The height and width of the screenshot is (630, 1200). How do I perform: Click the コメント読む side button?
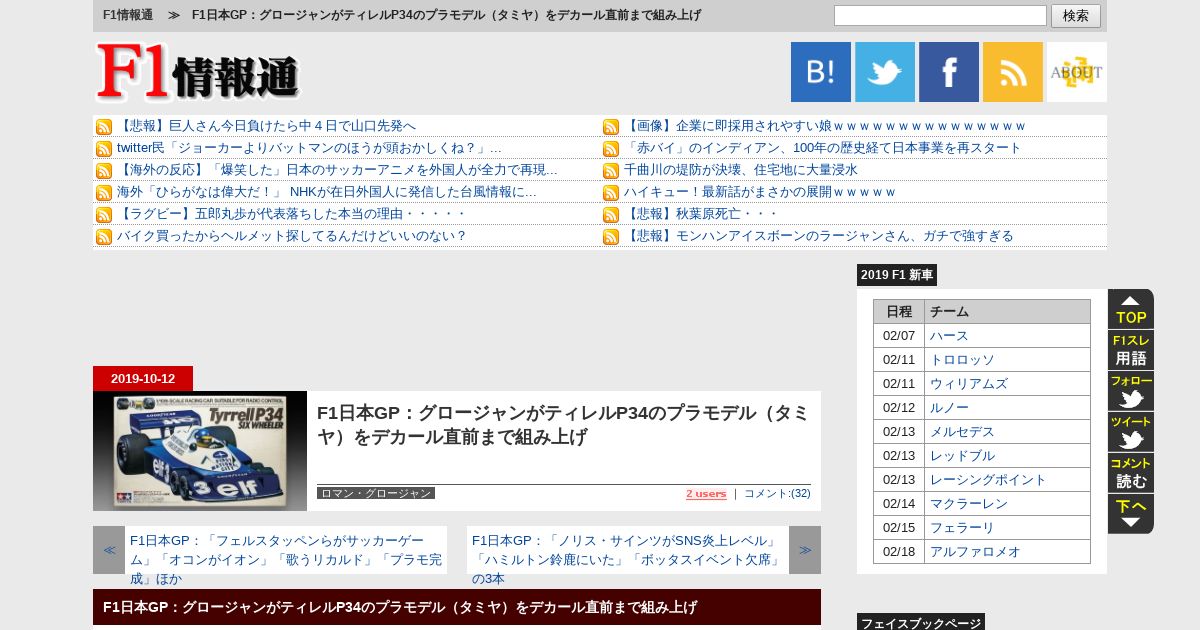click(1131, 473)
